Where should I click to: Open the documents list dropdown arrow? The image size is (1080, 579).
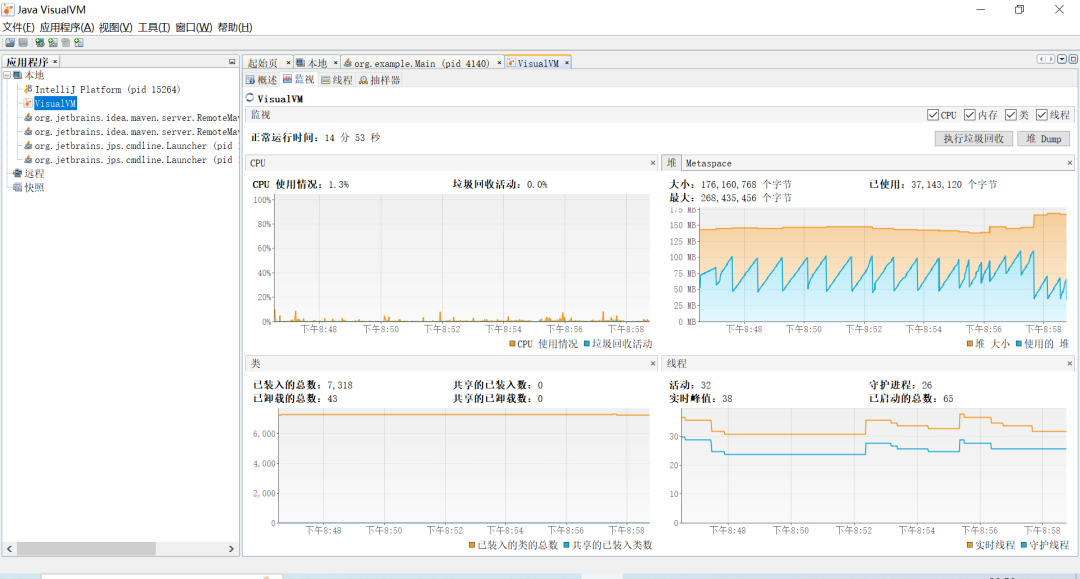[x=1062, y=59]
